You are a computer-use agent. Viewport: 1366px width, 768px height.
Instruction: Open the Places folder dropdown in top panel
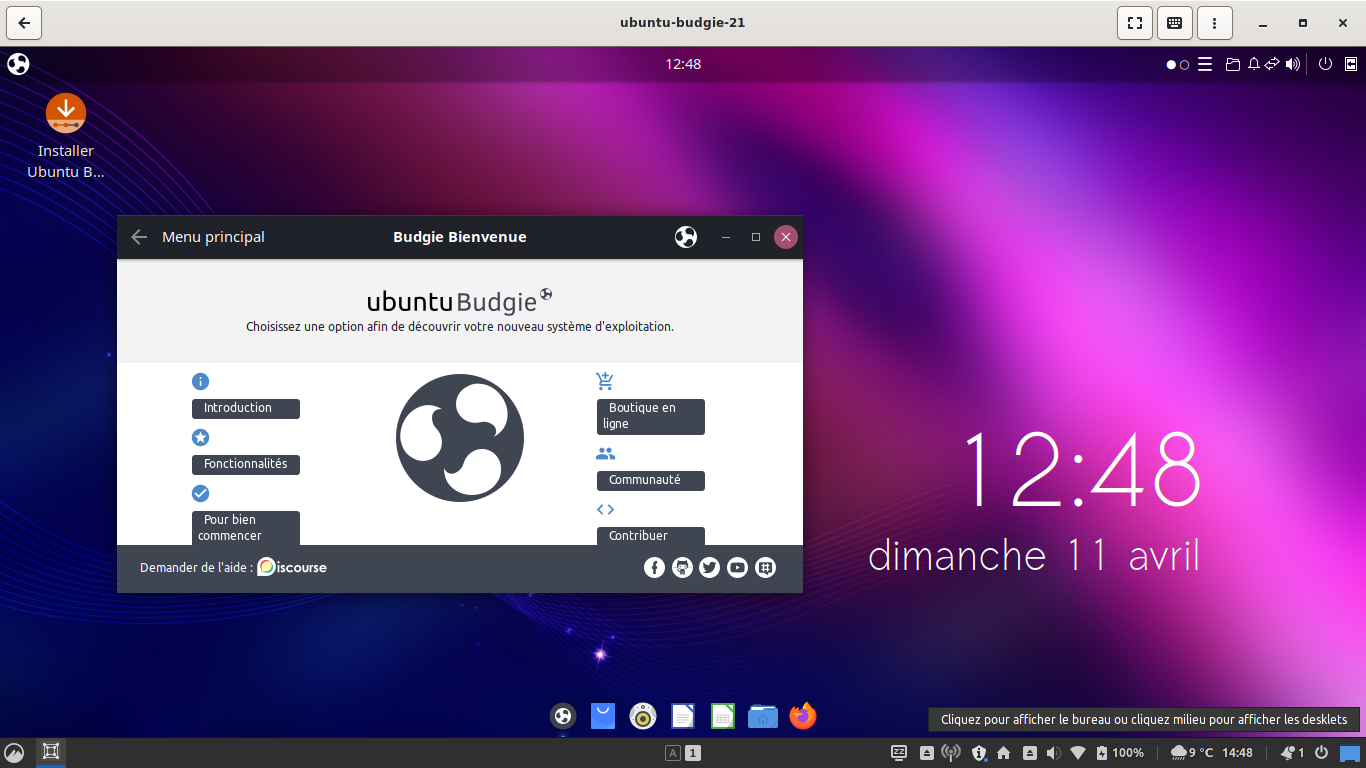(x=1233, y=65)
